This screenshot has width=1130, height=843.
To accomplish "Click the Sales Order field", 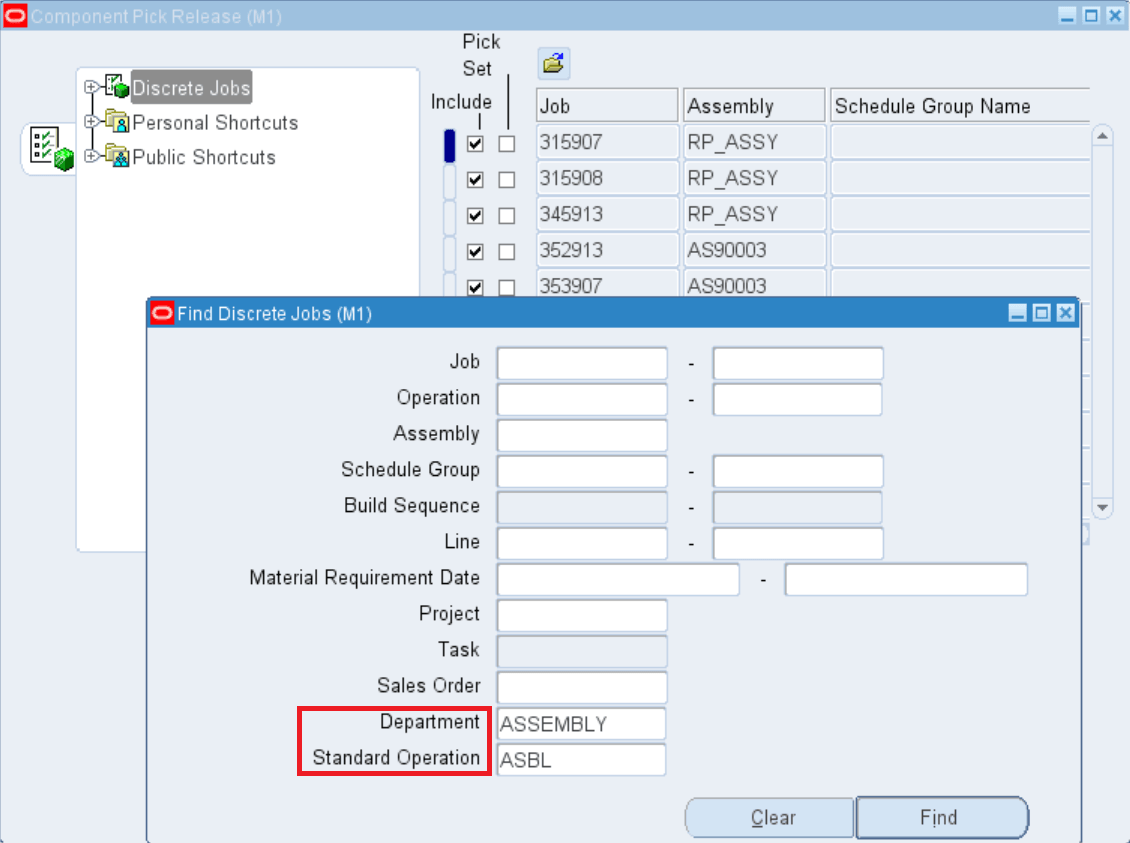I will (x=582, y=687).
